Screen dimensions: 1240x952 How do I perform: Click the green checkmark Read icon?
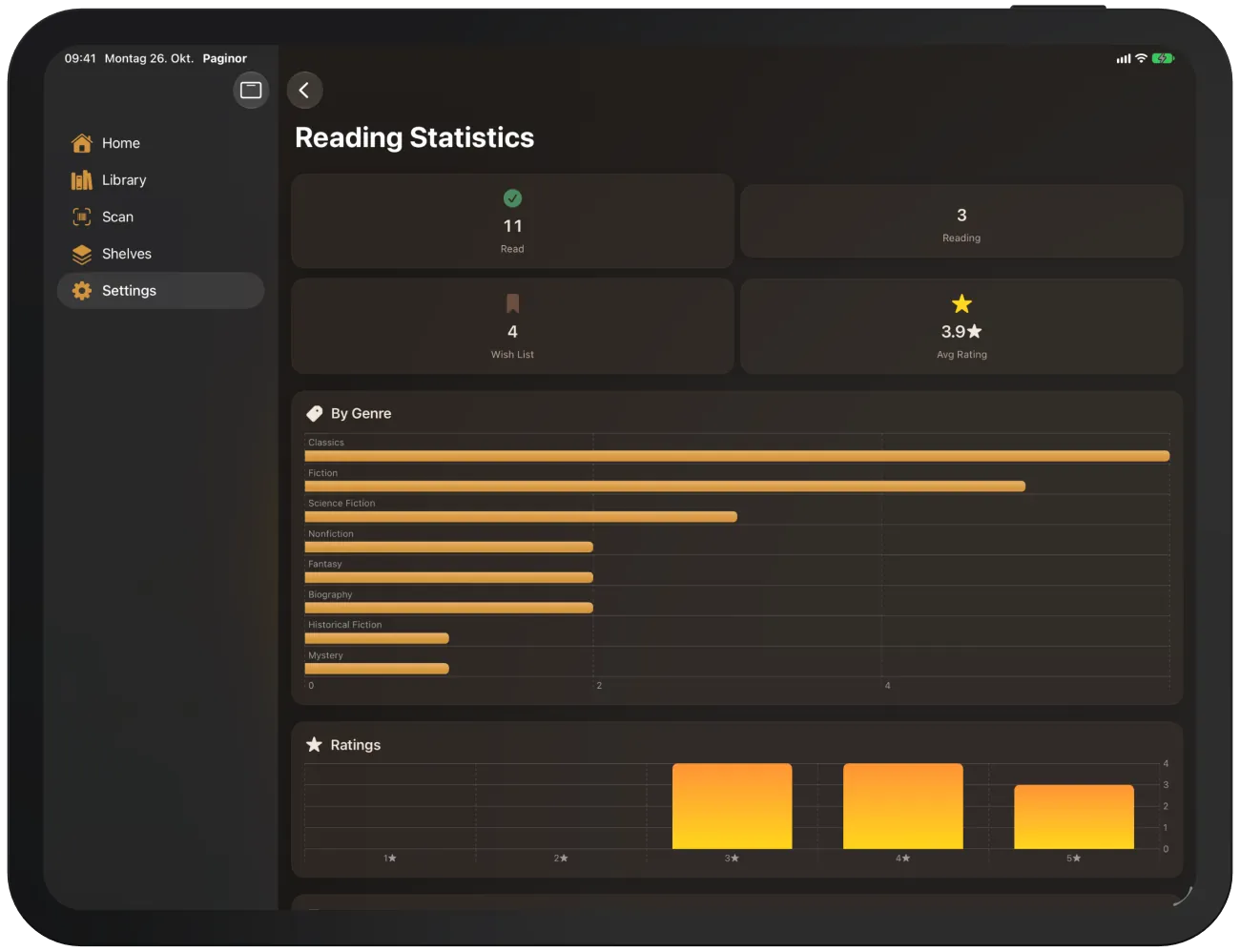click(x=512, y=198)
